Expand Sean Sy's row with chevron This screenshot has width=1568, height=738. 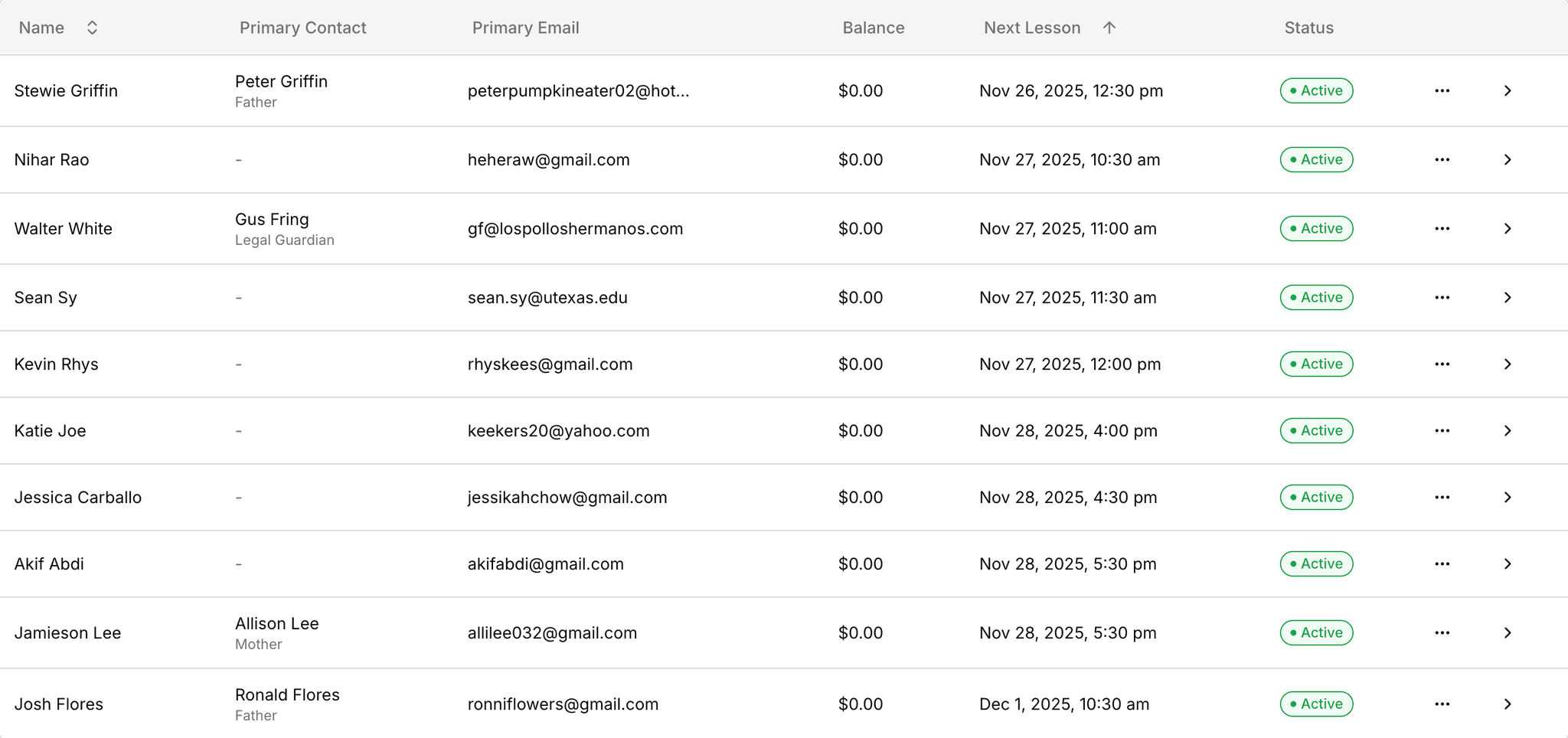pyautogui.click(x=1507, y=298)
